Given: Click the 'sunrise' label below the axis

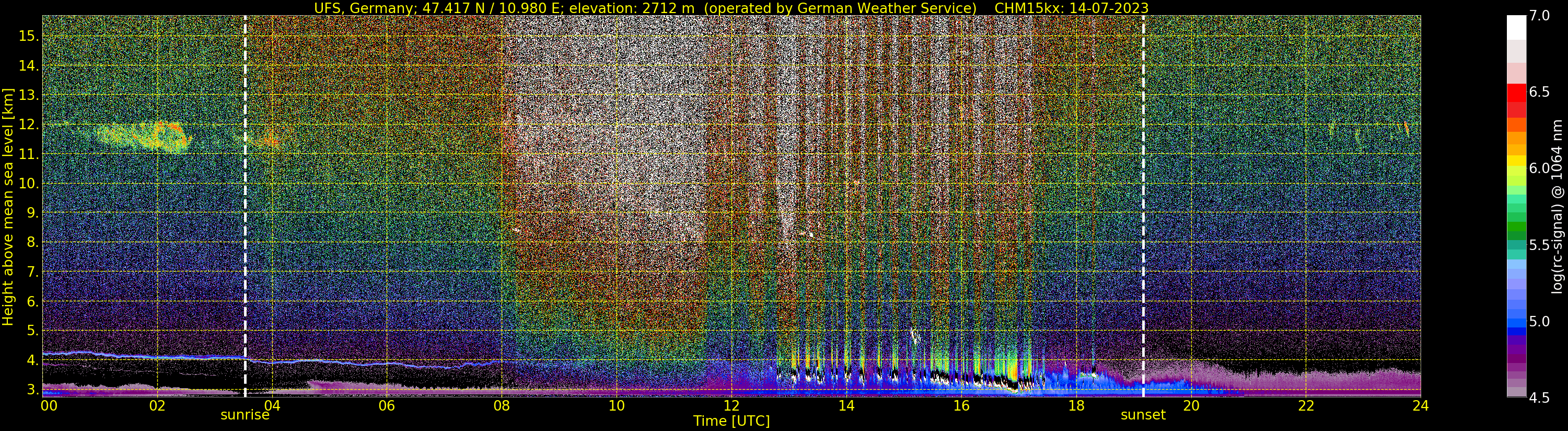Looking at the screenshot, I should (x=245, y=415).
